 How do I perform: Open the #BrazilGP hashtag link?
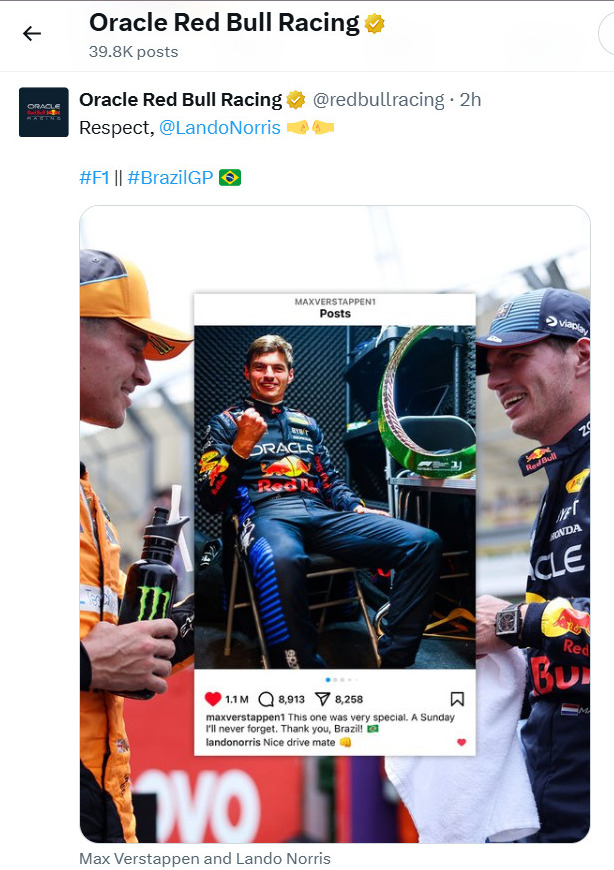tap(170, 178)
